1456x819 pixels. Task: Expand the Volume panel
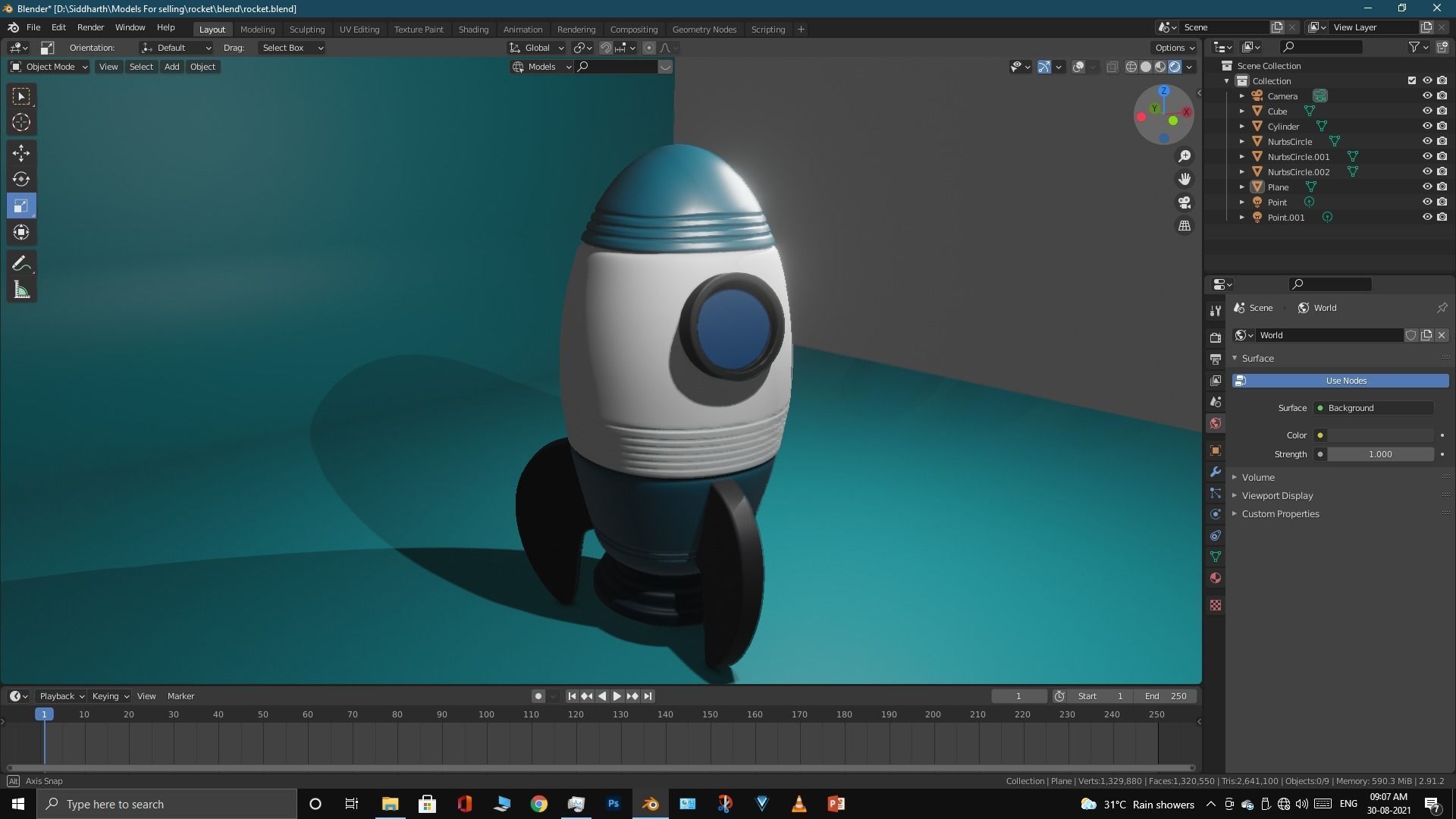tap(1258, 477)
